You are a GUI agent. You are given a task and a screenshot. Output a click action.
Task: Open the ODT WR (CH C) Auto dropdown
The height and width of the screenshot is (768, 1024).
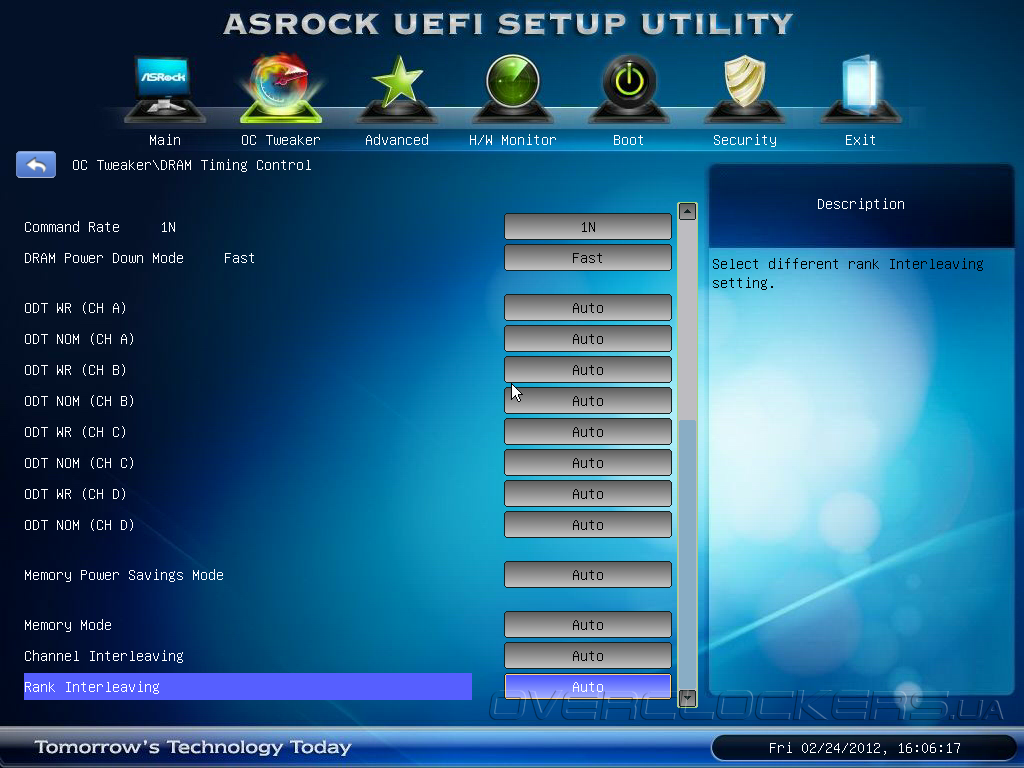(x=588, y=432)
